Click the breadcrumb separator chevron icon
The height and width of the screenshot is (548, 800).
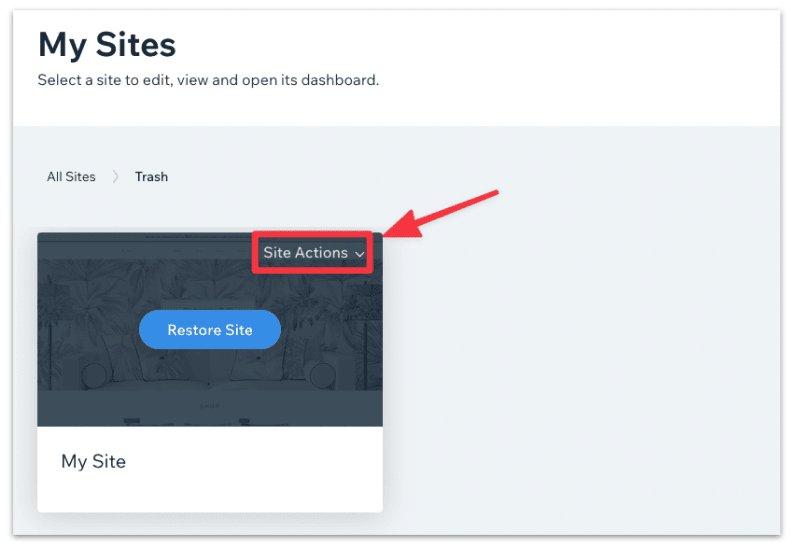point(116,177)
